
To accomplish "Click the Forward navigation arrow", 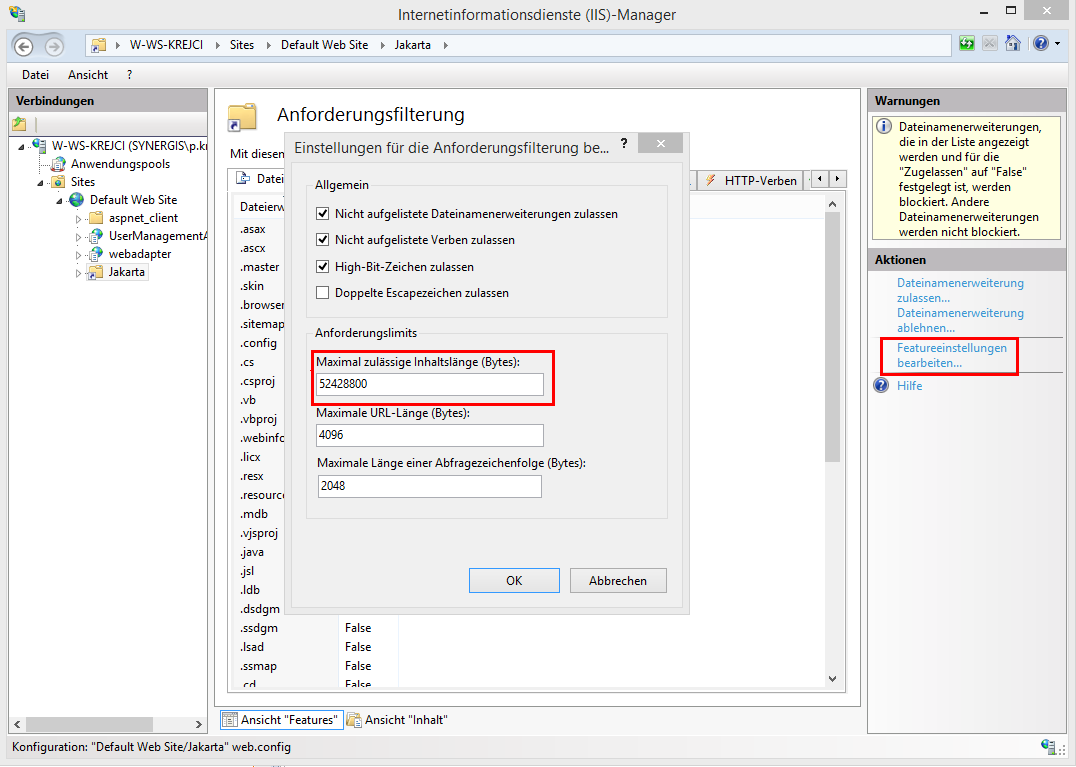I will 54,46.
